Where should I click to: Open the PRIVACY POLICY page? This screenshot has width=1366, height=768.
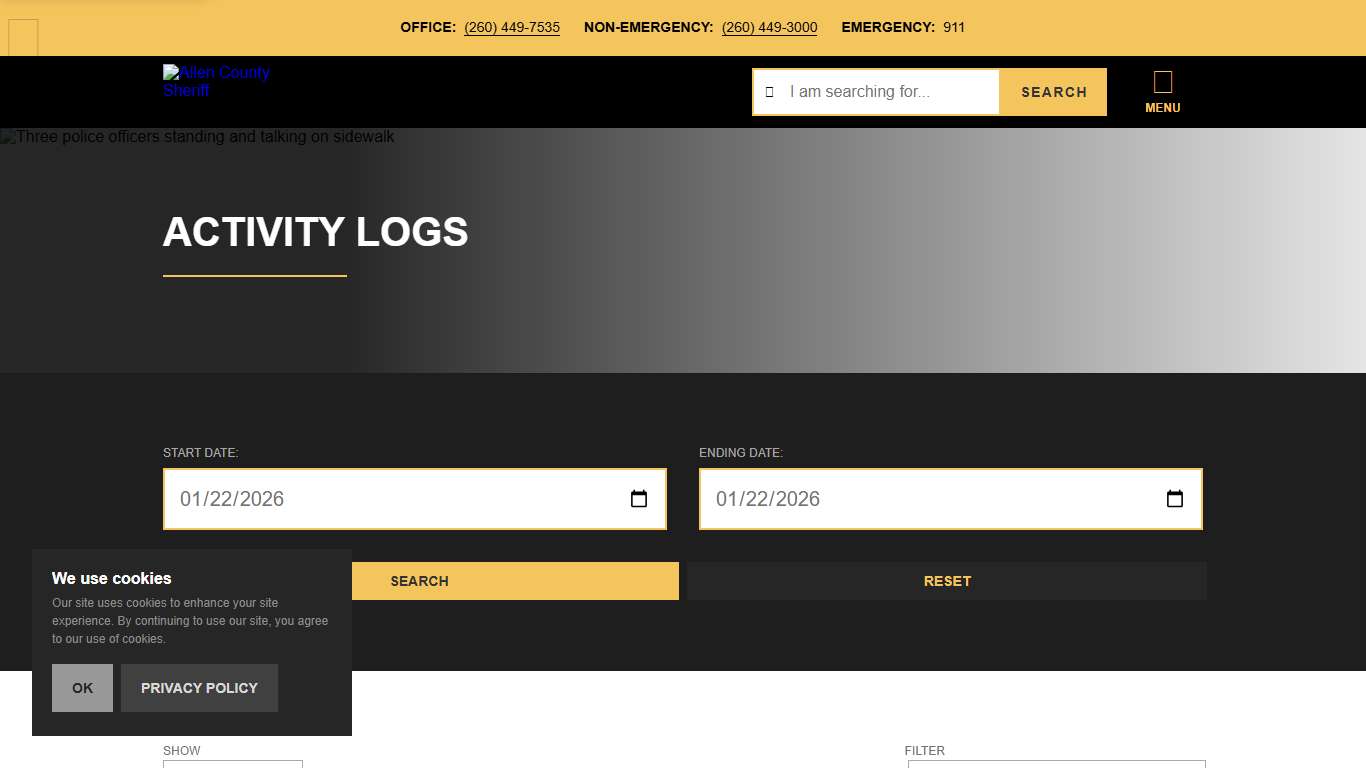click(x=199, y=687)
